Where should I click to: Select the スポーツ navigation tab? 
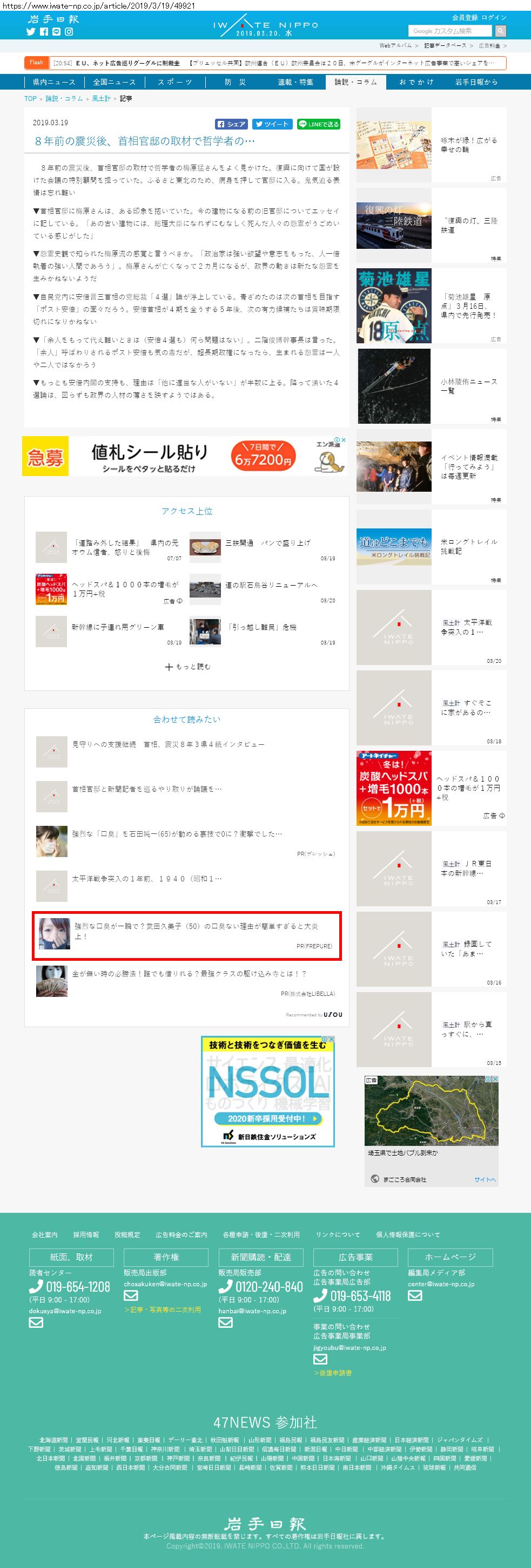175,82
